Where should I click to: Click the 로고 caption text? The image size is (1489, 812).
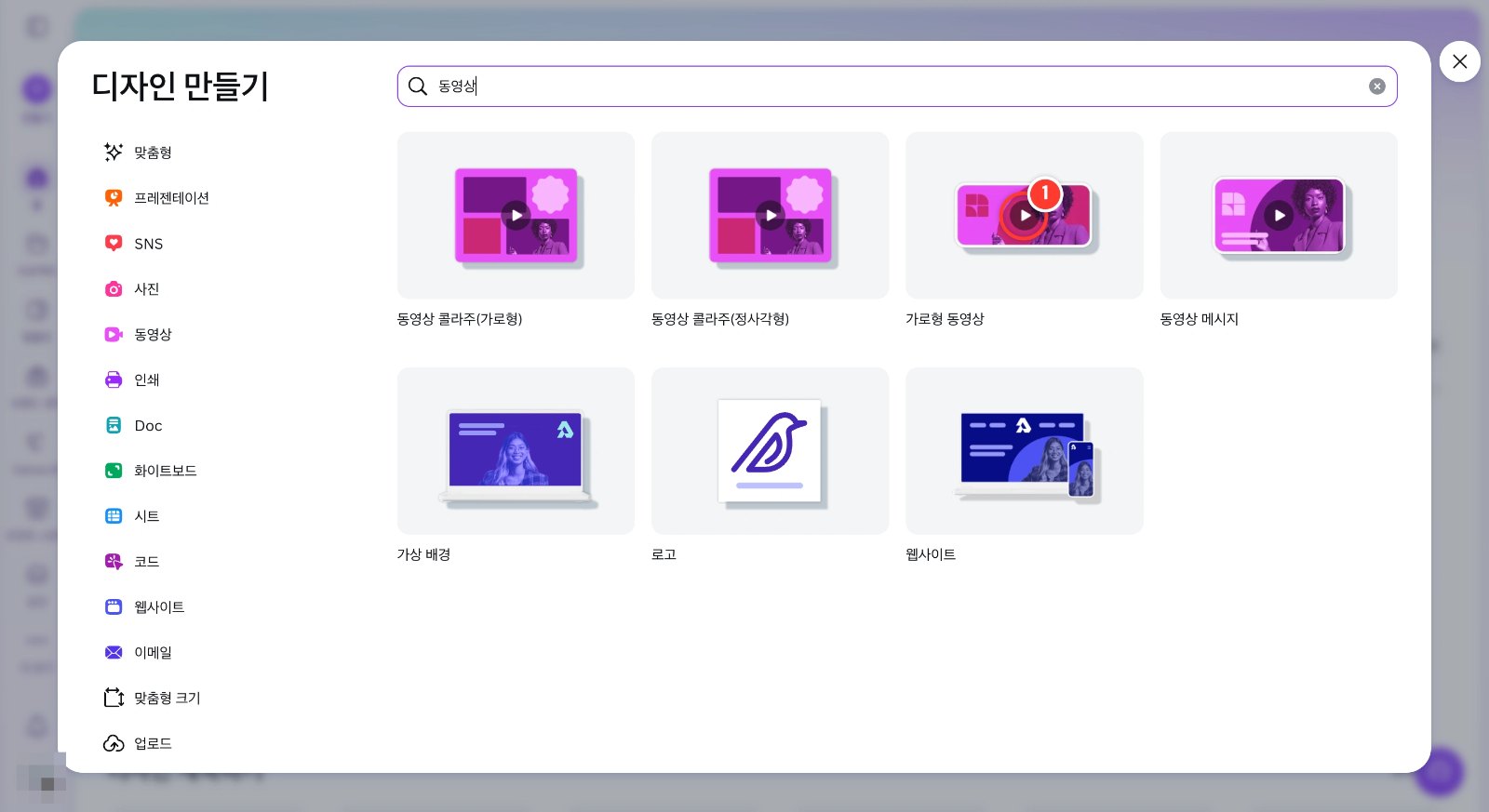tap(664, 554)
